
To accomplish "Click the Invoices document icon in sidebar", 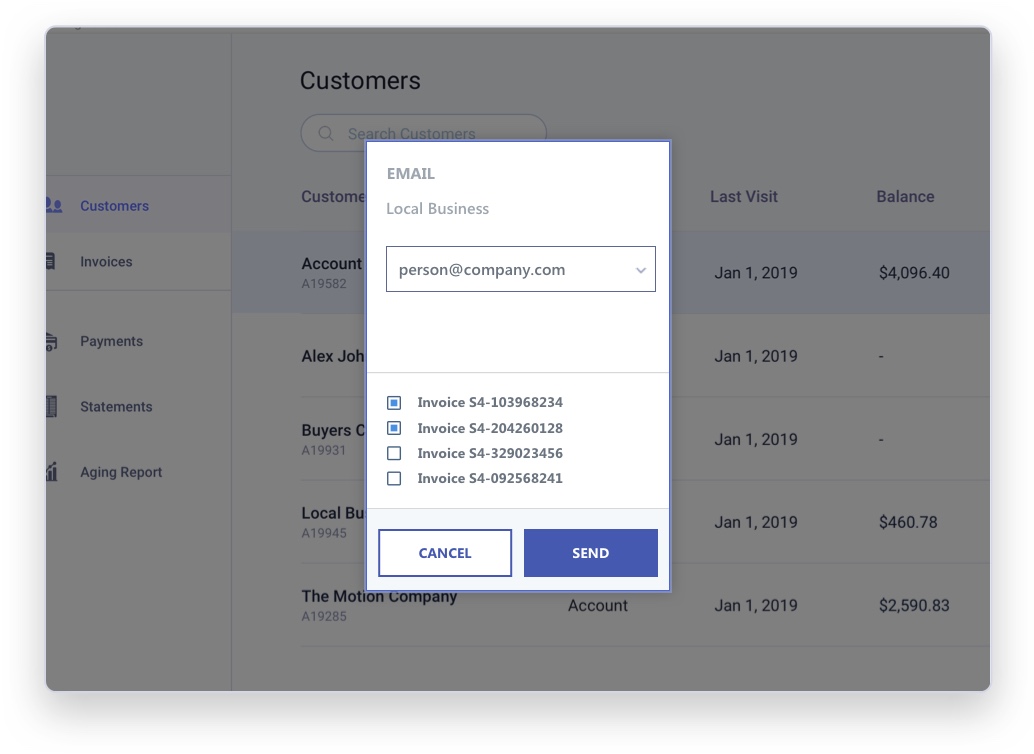I will tap(51, 261).
